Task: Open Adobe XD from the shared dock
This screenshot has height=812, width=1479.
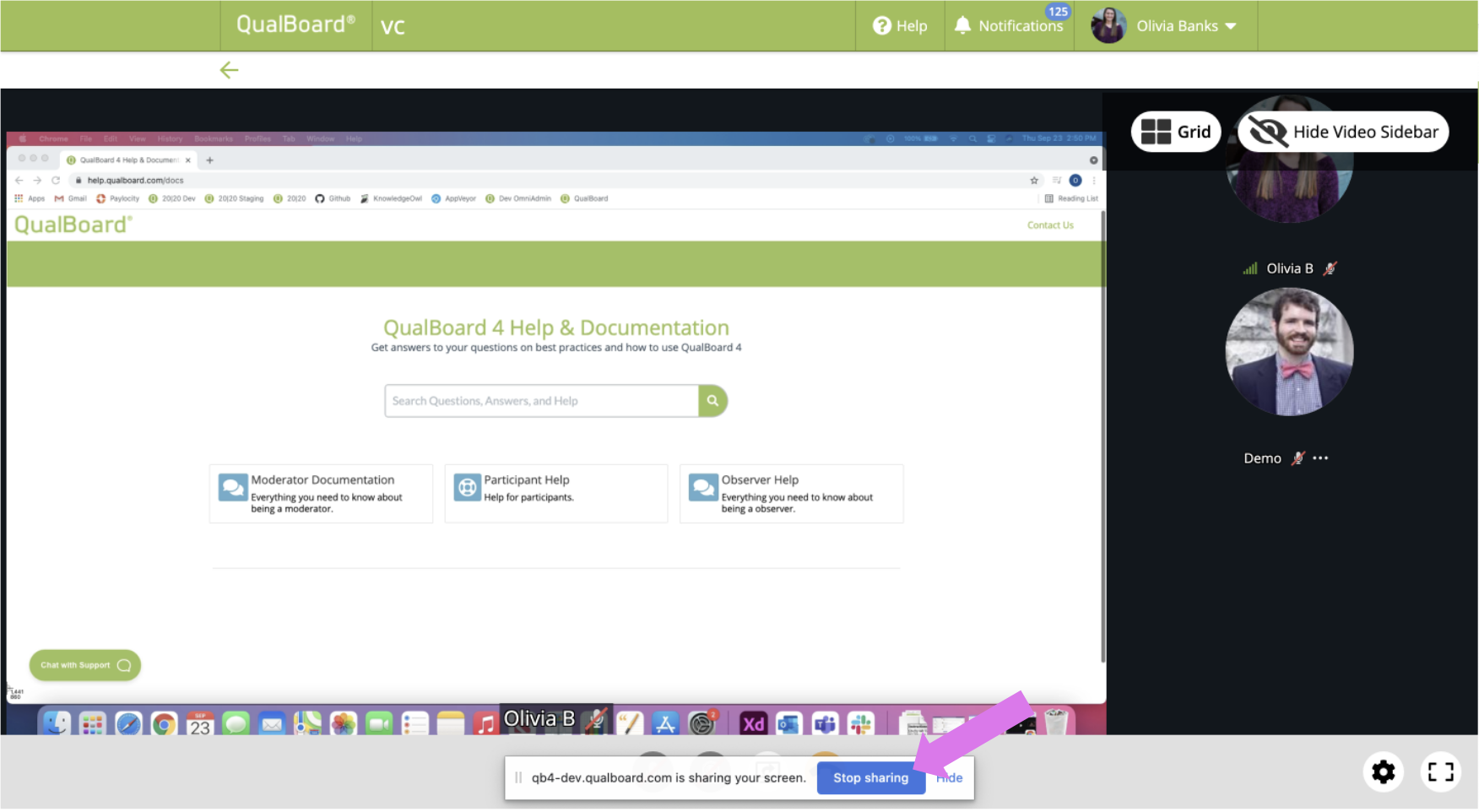Action: click(753, 723)
